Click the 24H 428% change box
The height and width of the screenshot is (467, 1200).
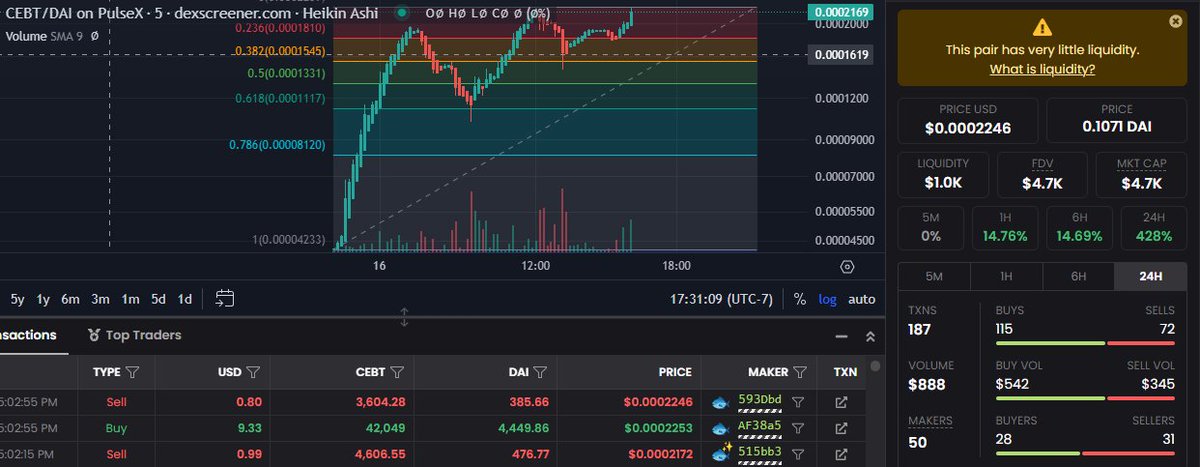coord(1153,228)
